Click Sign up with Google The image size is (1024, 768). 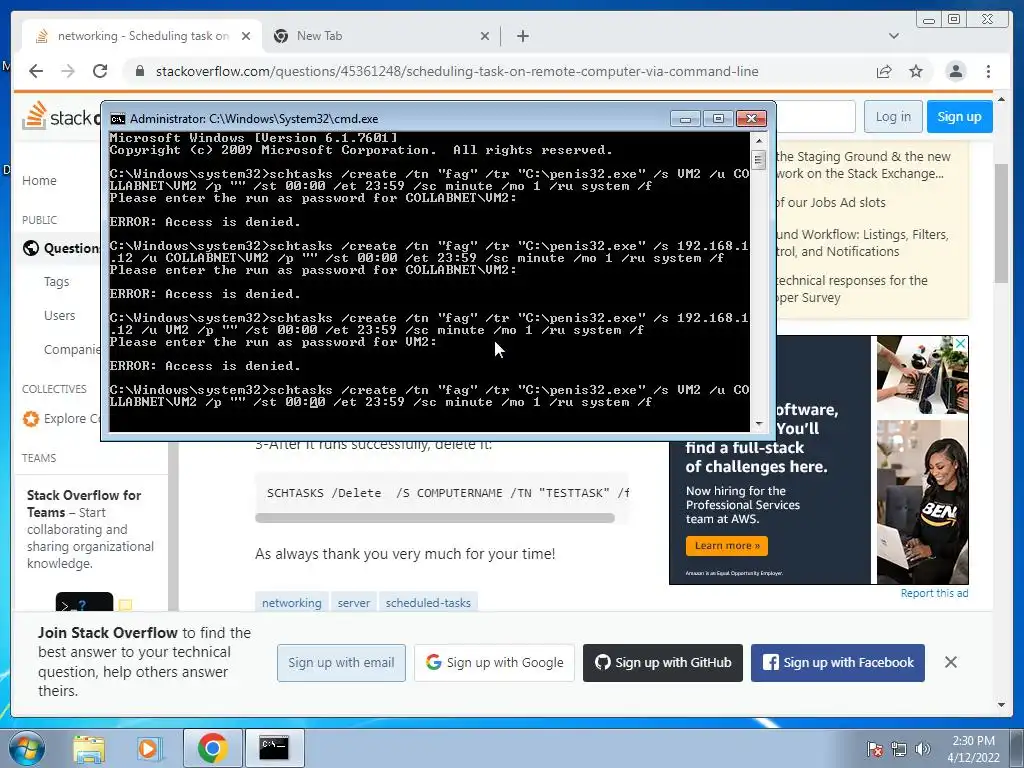pos(494,663)
